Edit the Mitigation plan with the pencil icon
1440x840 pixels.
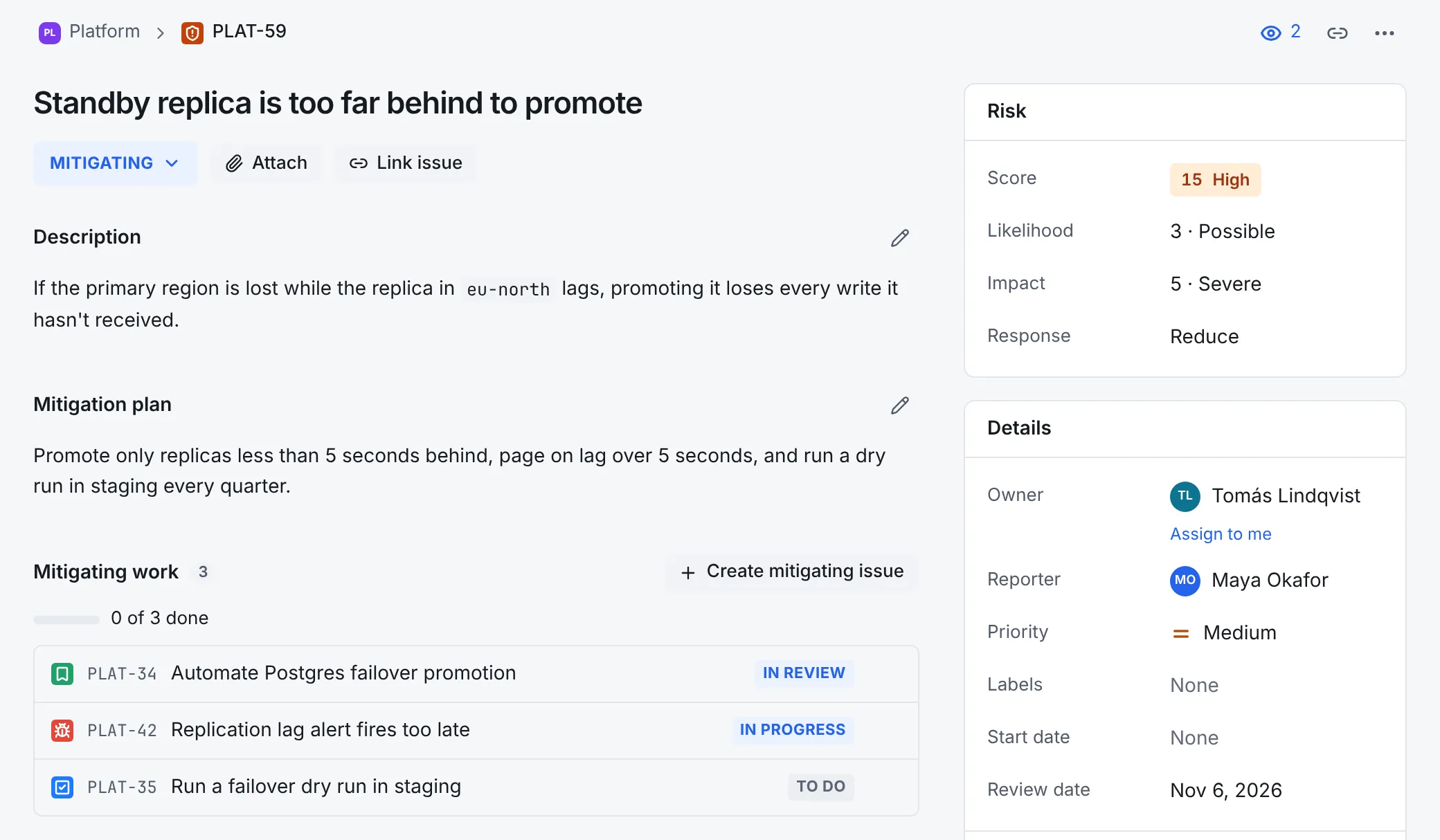tap(899, 405)
